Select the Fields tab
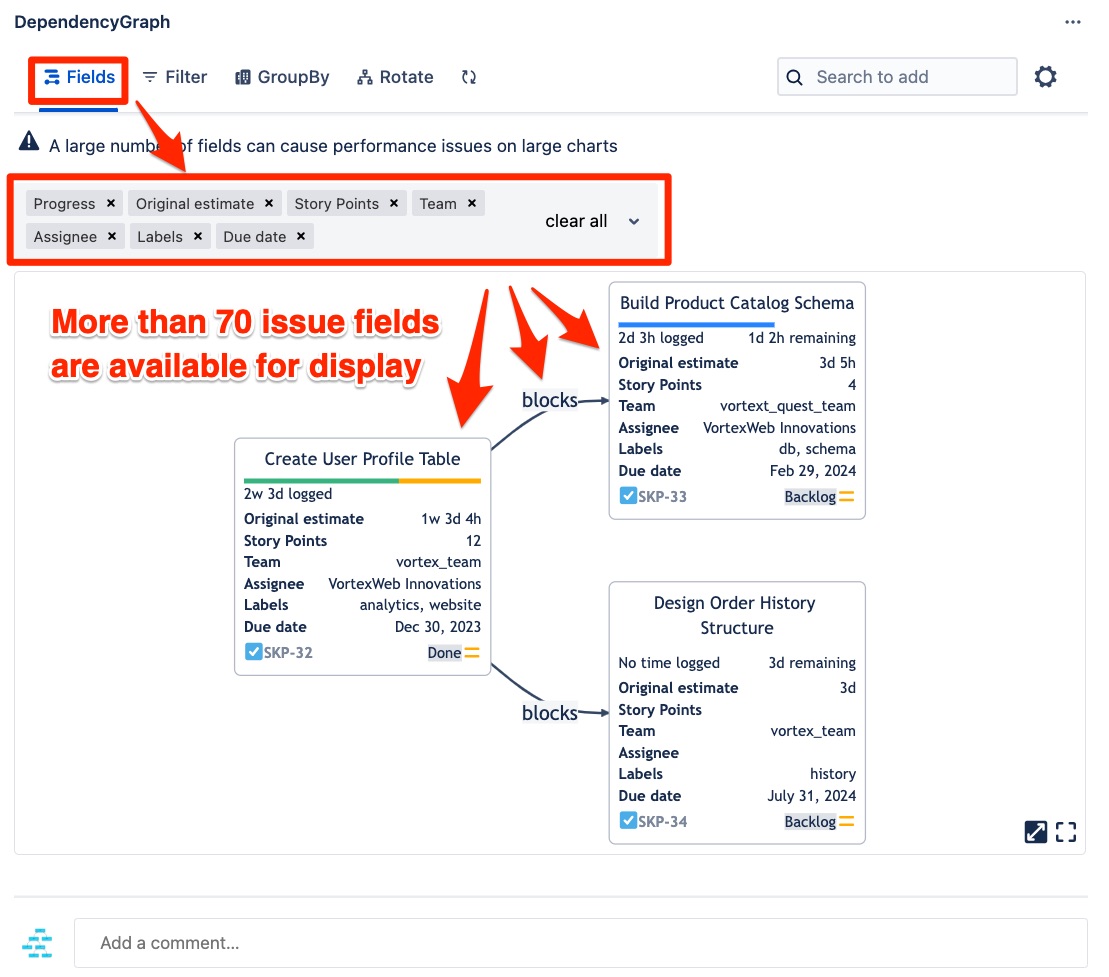The image size is (1109, 977). [x=79, y=77]
